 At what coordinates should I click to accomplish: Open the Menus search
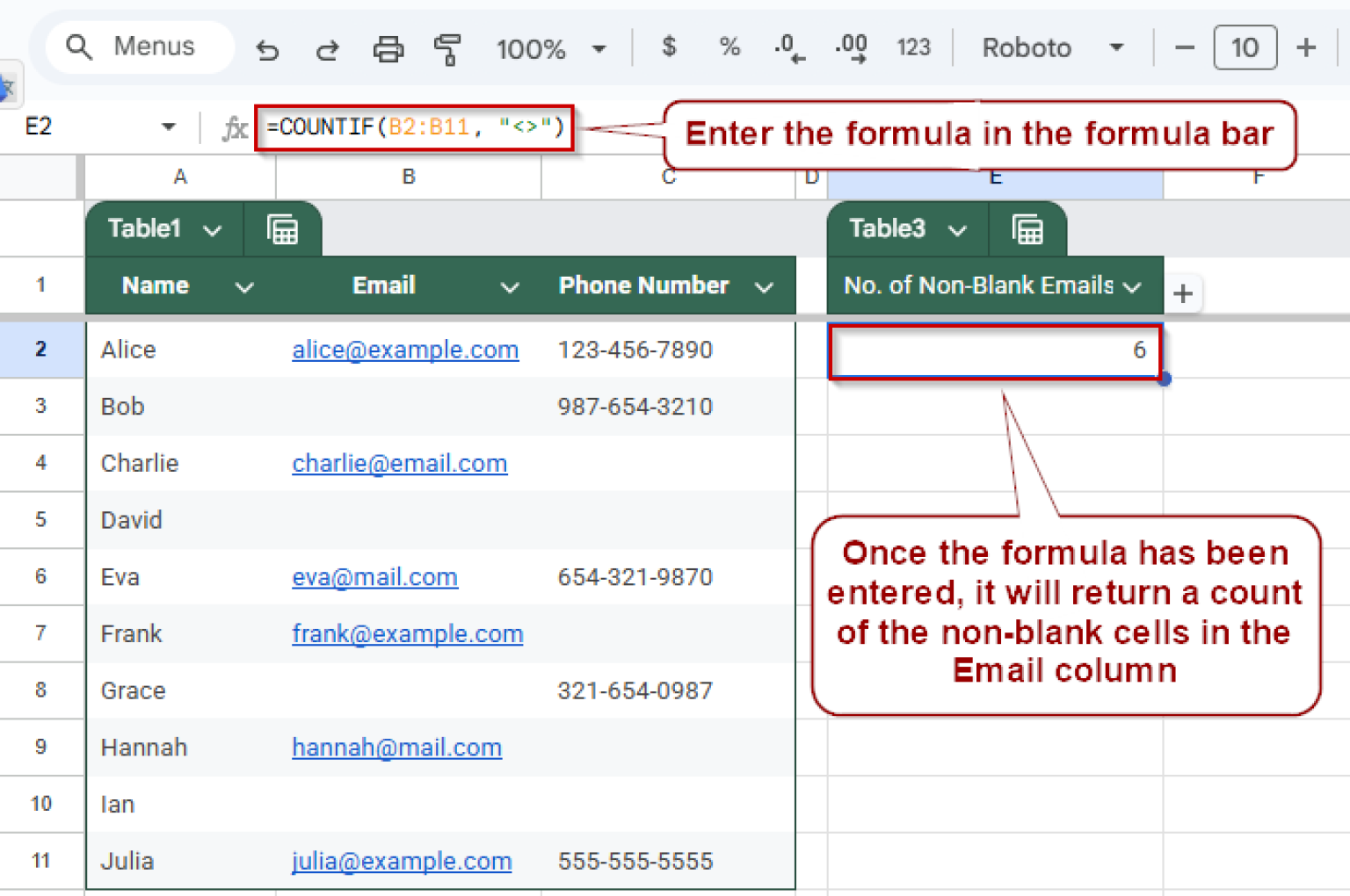point(138,47)
